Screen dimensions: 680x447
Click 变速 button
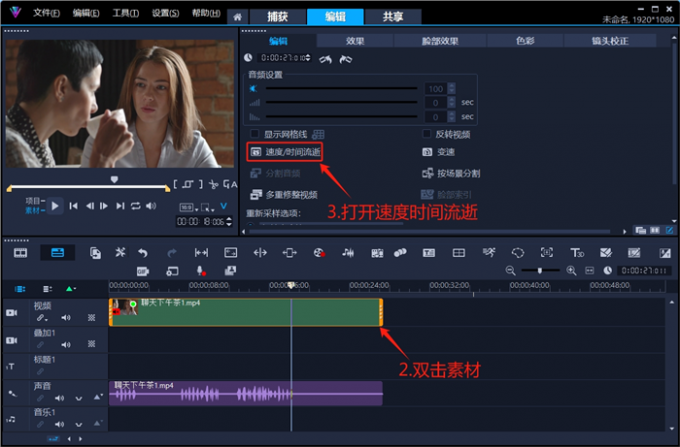[x=438, y=152]
